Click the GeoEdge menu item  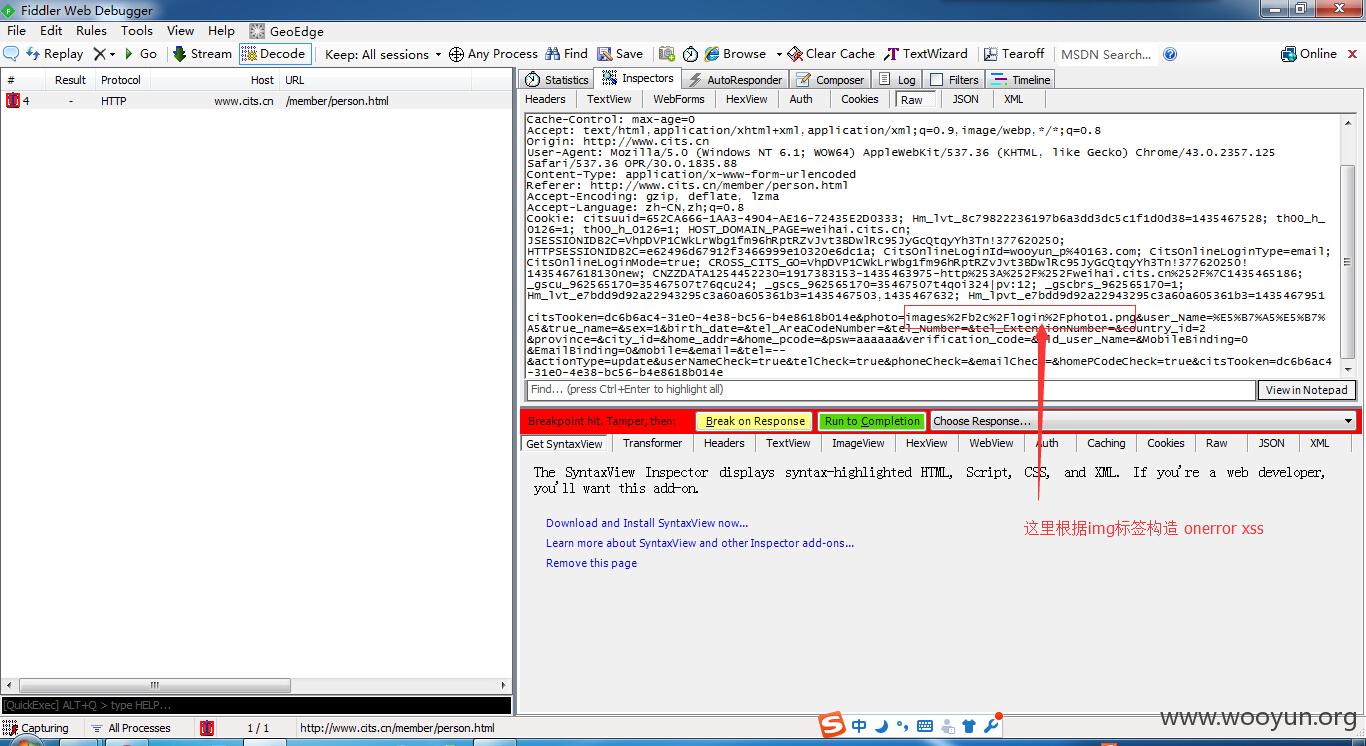click(x=287, y=31)
